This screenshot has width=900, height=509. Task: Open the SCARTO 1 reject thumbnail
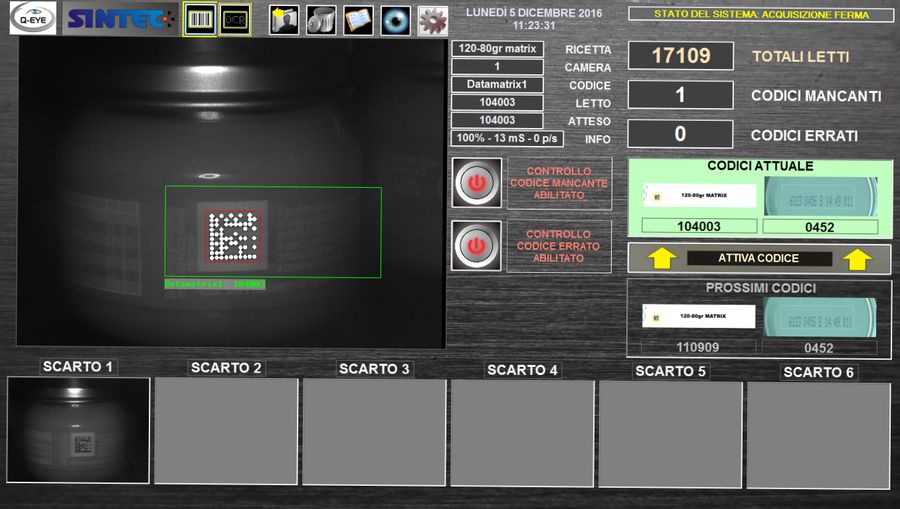[x=79, y=430]
